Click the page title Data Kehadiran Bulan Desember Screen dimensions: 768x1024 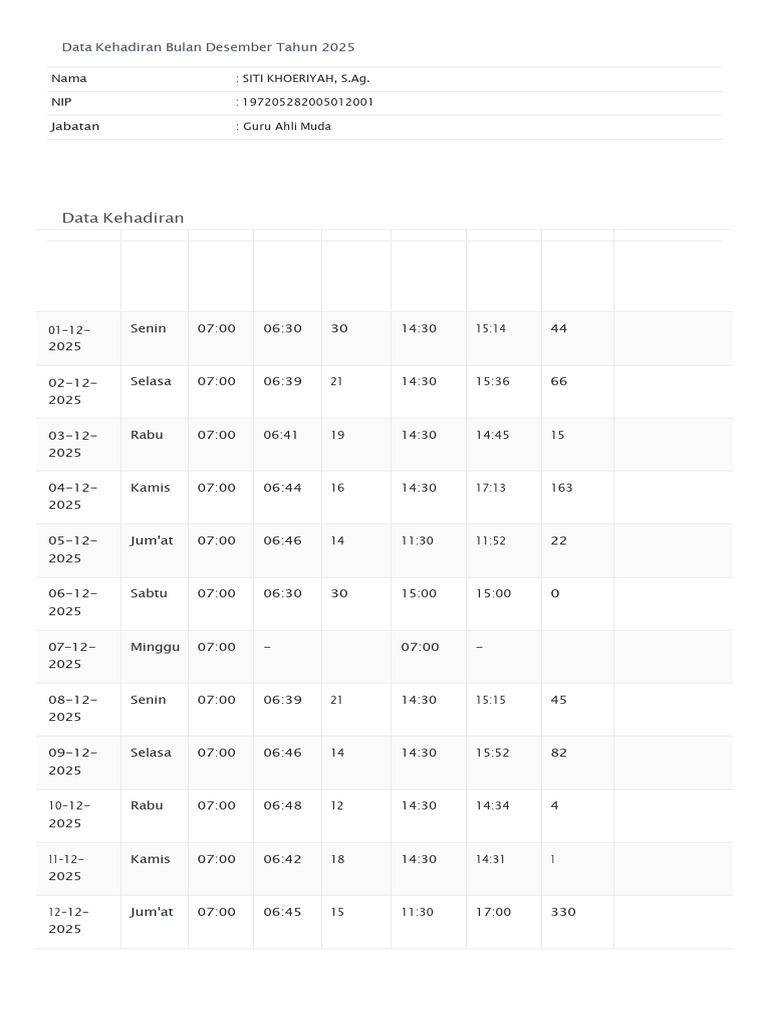pyautogui.click(x=208, y=47)
